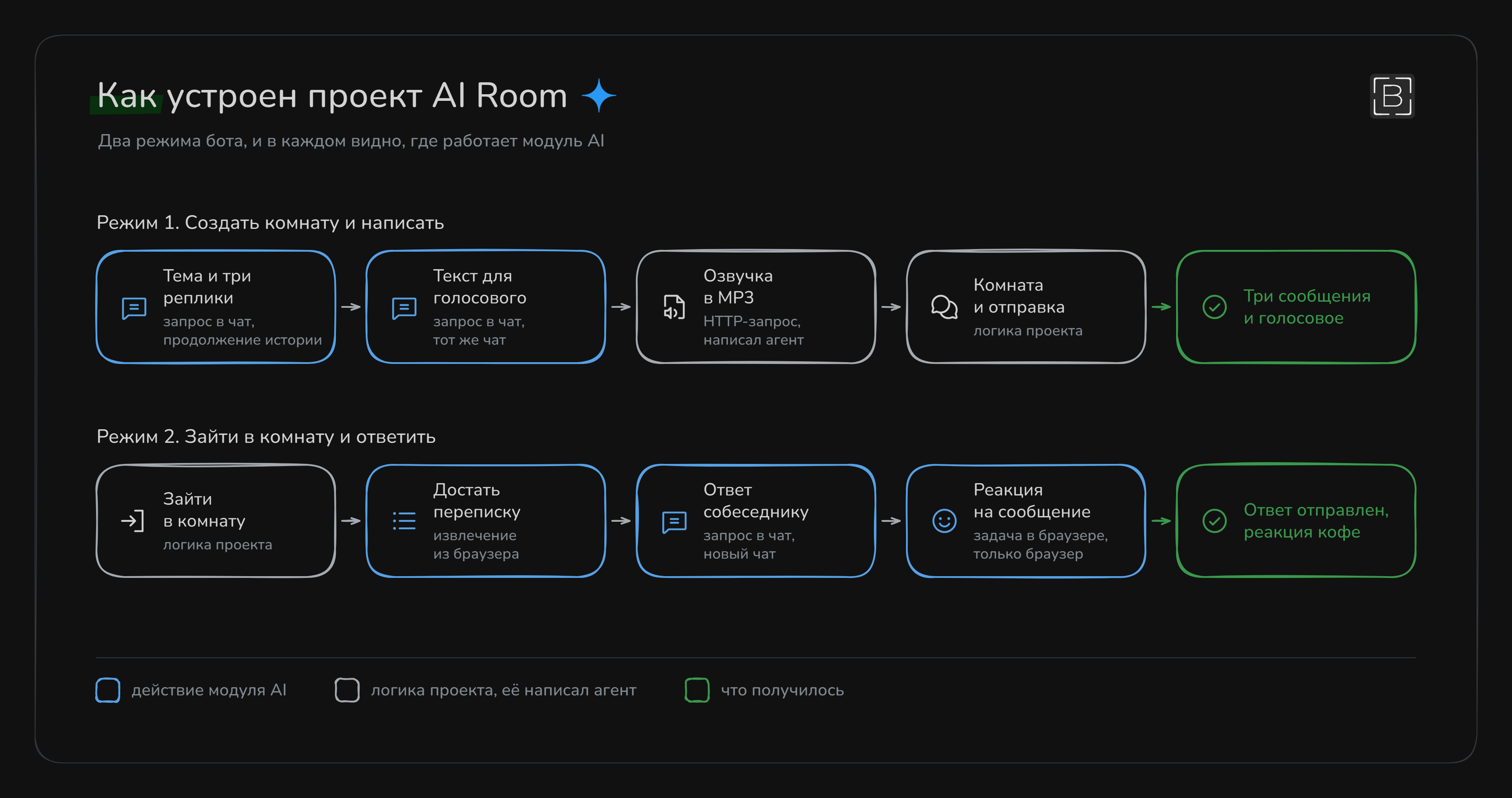The image size is (1512, 798).
Task: Click the text 'задача в браузере, только браузер'
Action: coord(1040,545)
